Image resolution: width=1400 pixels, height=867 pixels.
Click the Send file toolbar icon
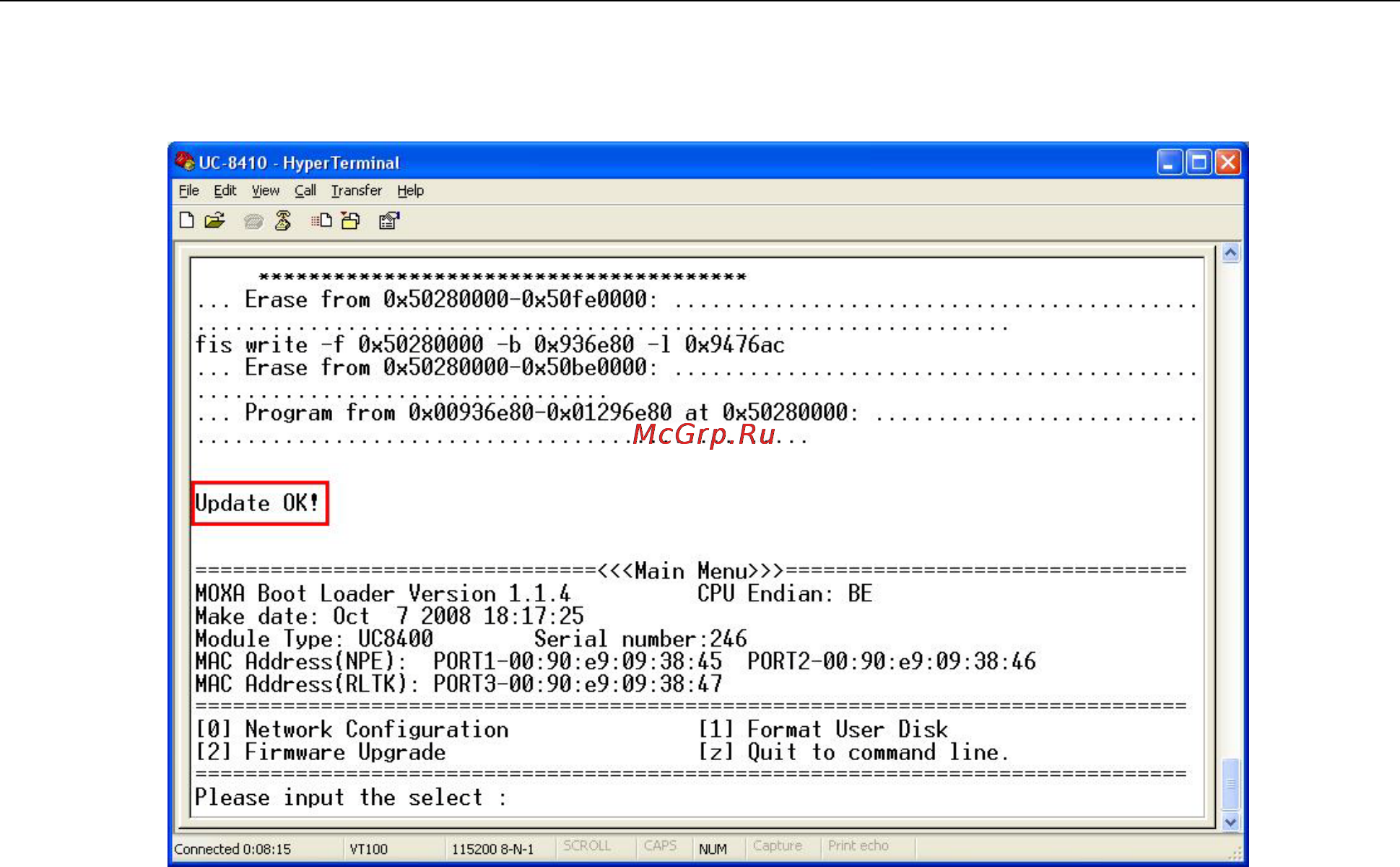pos(322,220)
